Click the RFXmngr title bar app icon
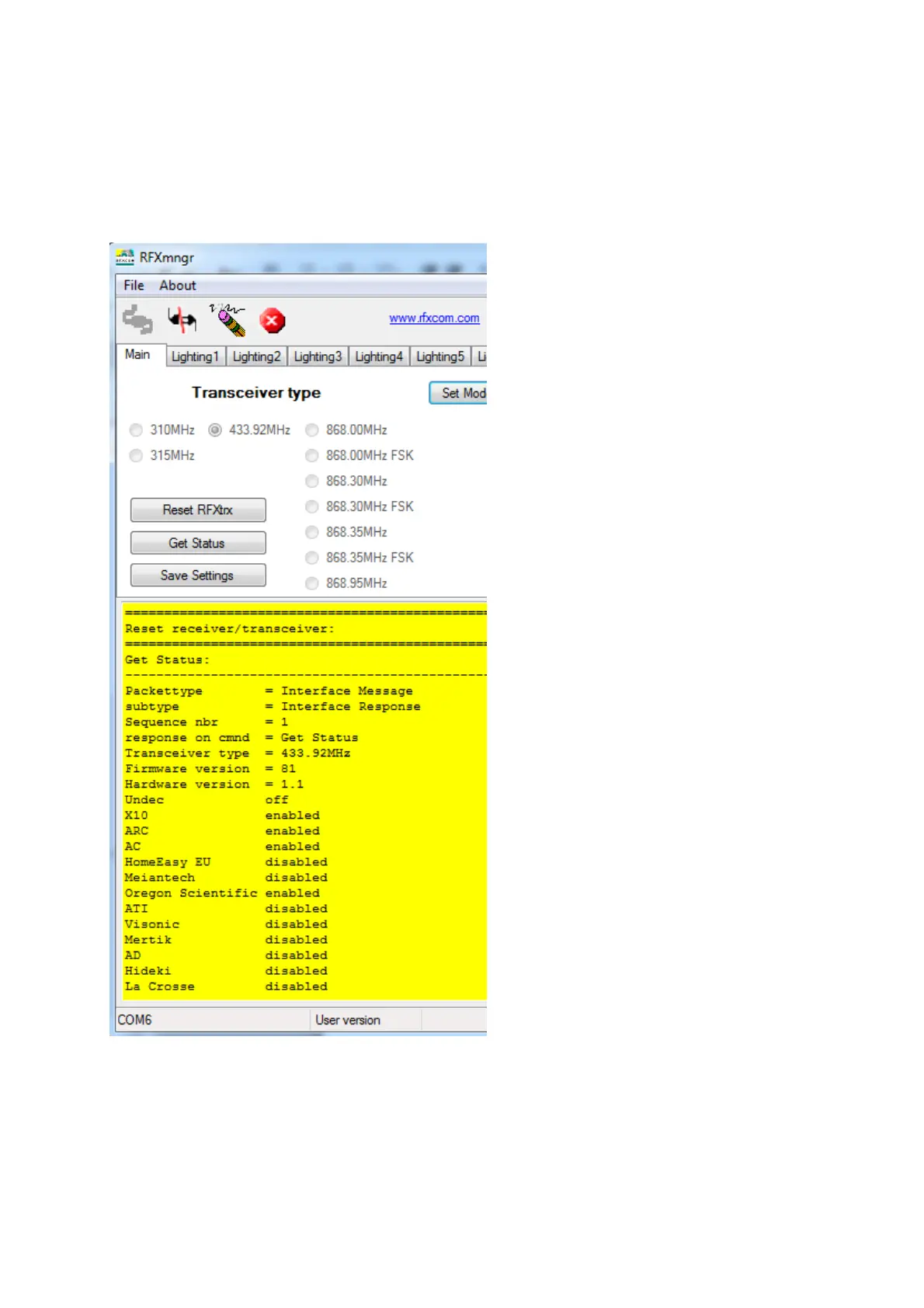The height and width of the screenshot is (1308, 924). [x=125, y=257]
